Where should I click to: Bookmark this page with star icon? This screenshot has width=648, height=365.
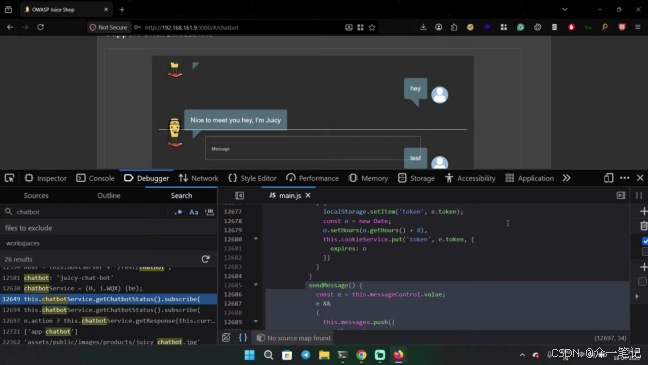tap(372, 27)
